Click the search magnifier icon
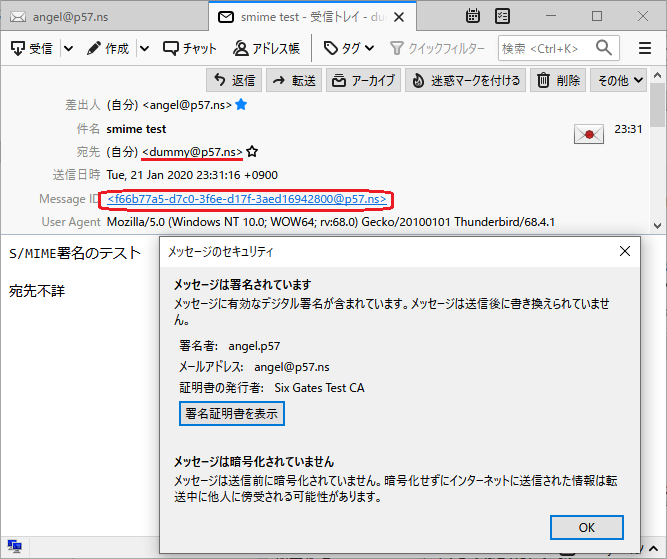This screenshot has height=559, width=667. pos(604,48)
